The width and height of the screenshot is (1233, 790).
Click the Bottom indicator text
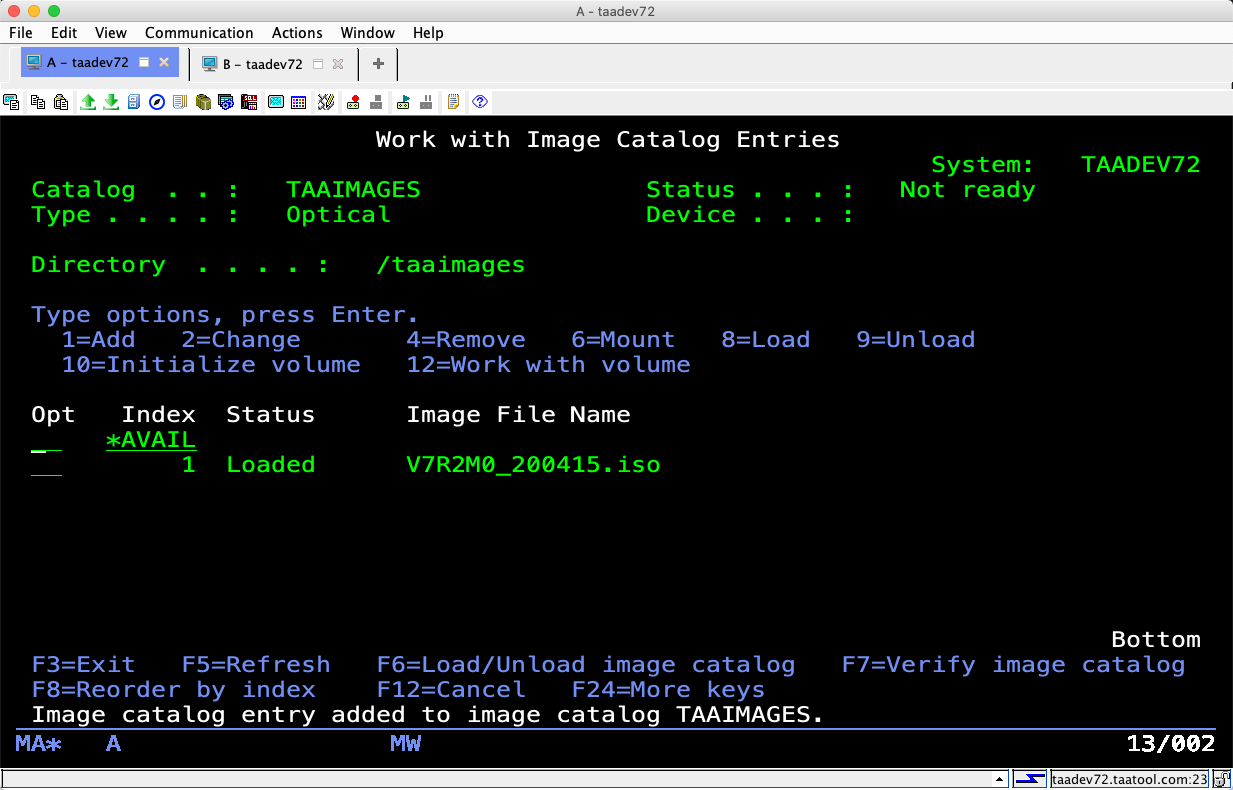[x=1156, y=640]
